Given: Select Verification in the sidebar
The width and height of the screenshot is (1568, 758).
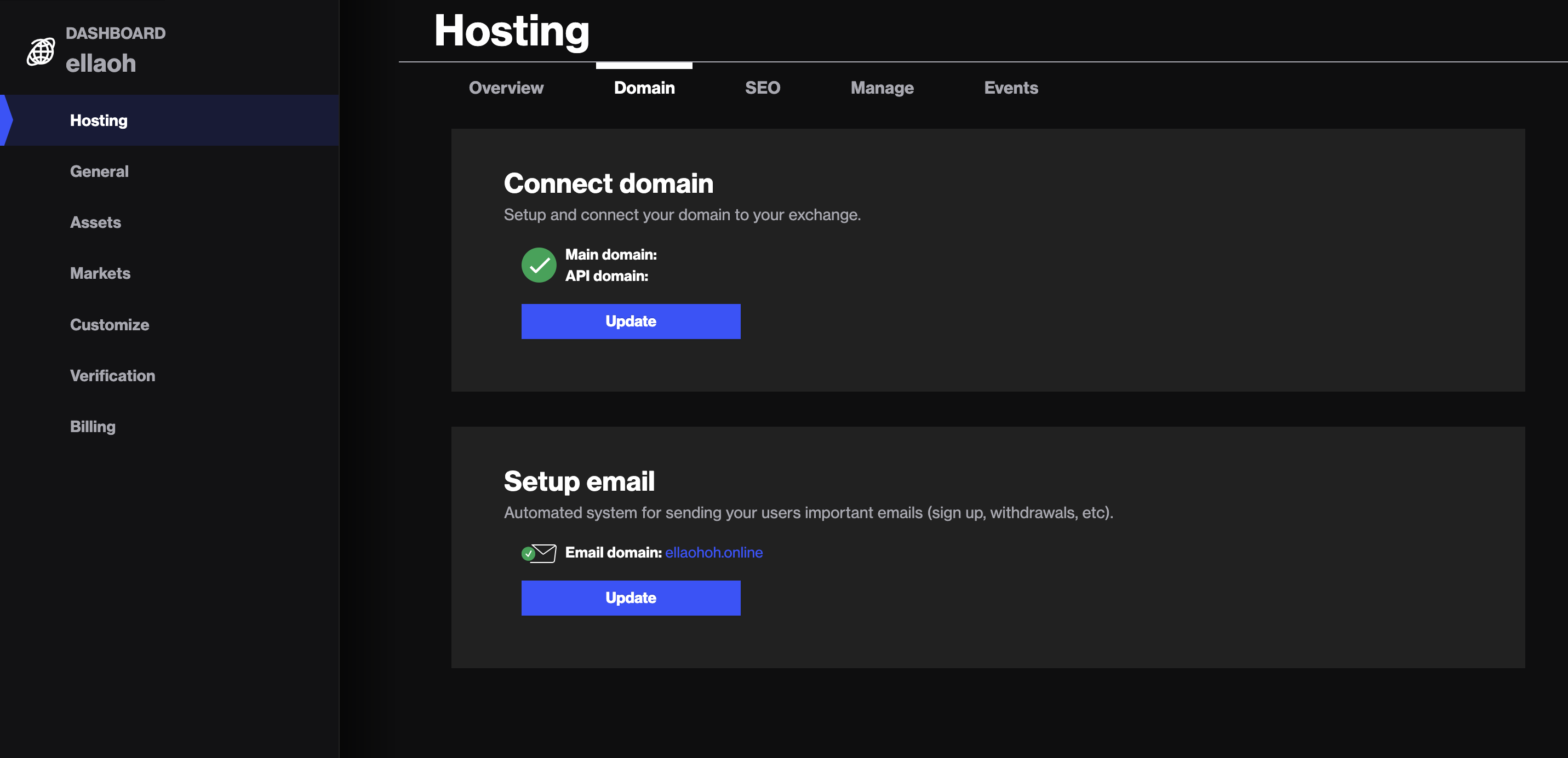Looking at the screenshot, I should (x=113, y=376).
